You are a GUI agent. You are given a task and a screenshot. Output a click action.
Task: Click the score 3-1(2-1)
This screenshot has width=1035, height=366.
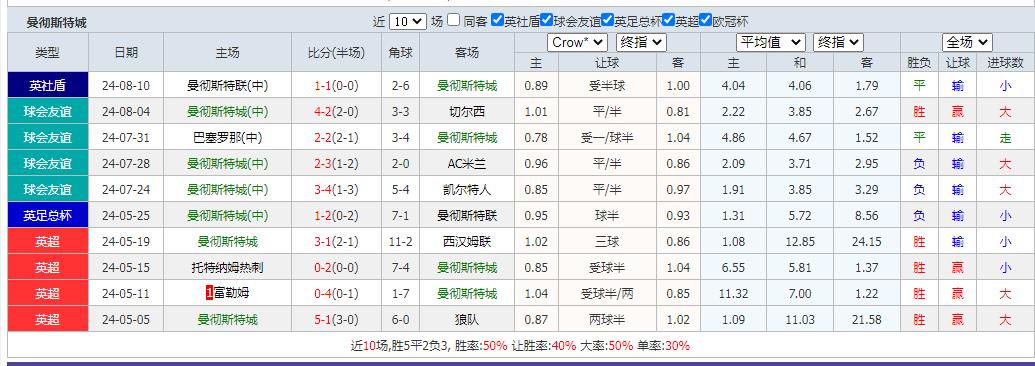(x=337, y=242)
